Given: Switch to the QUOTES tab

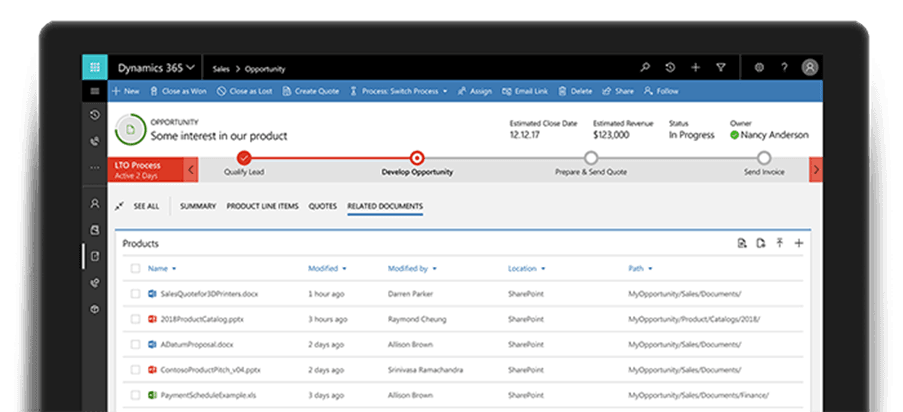Looking at the screenshot, I should click(322, 206).
